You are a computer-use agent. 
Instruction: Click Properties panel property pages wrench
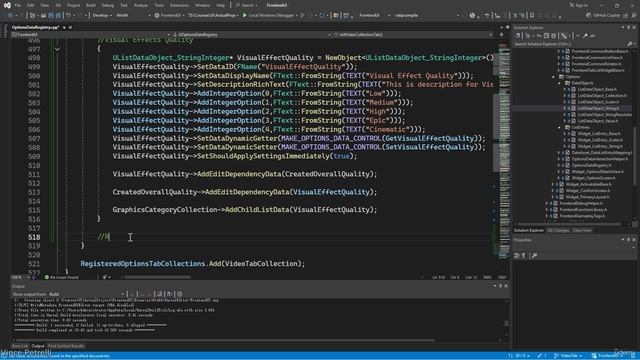[x=534, y=256]
